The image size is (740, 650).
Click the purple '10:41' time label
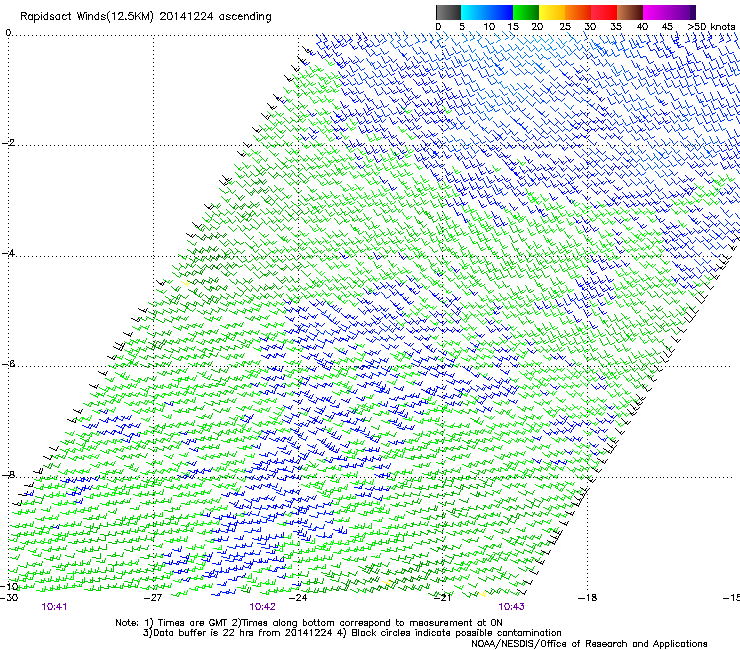point(54,607)
